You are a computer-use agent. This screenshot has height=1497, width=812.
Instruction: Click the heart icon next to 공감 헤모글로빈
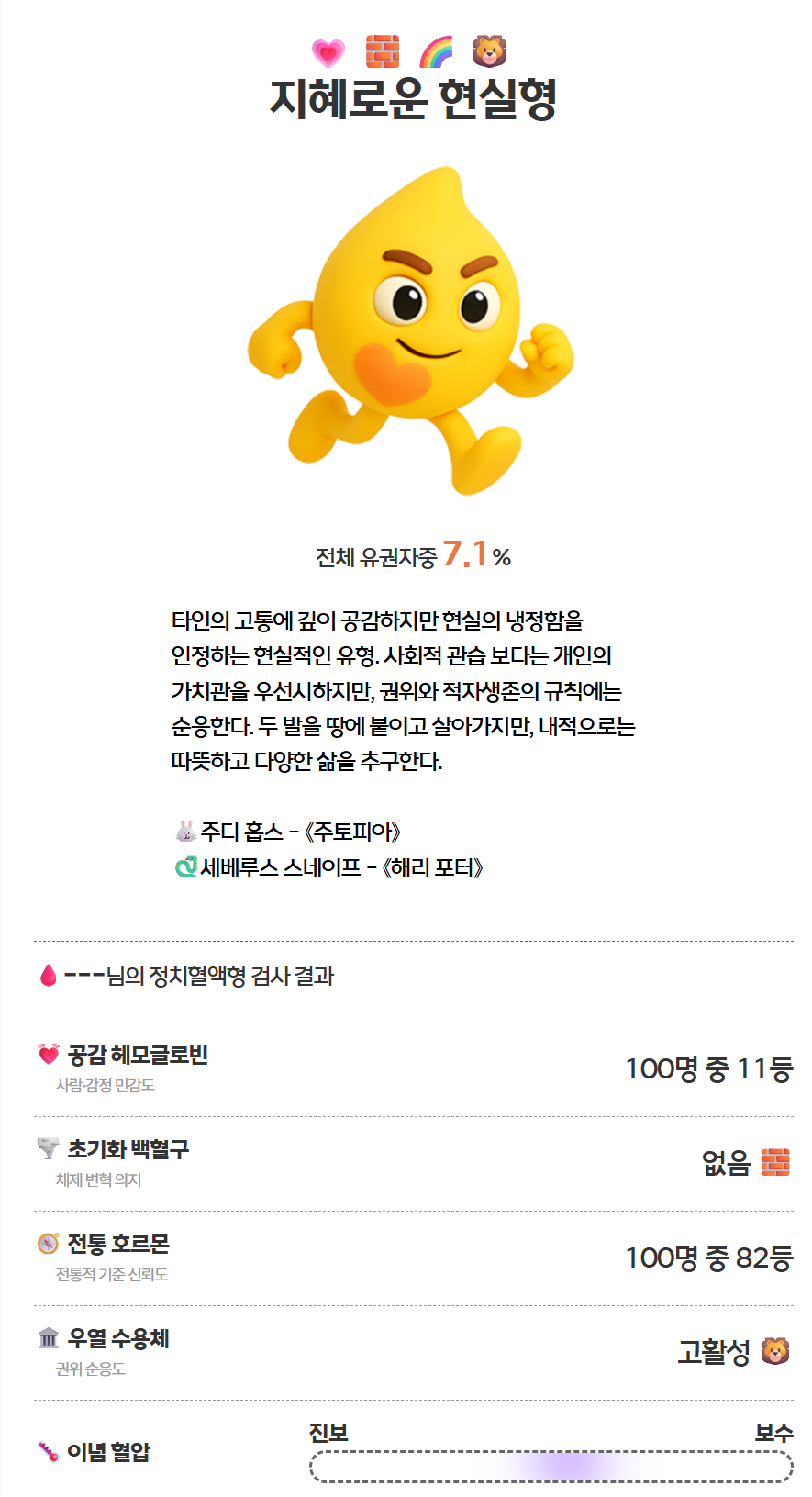[x=49, y=1055]
